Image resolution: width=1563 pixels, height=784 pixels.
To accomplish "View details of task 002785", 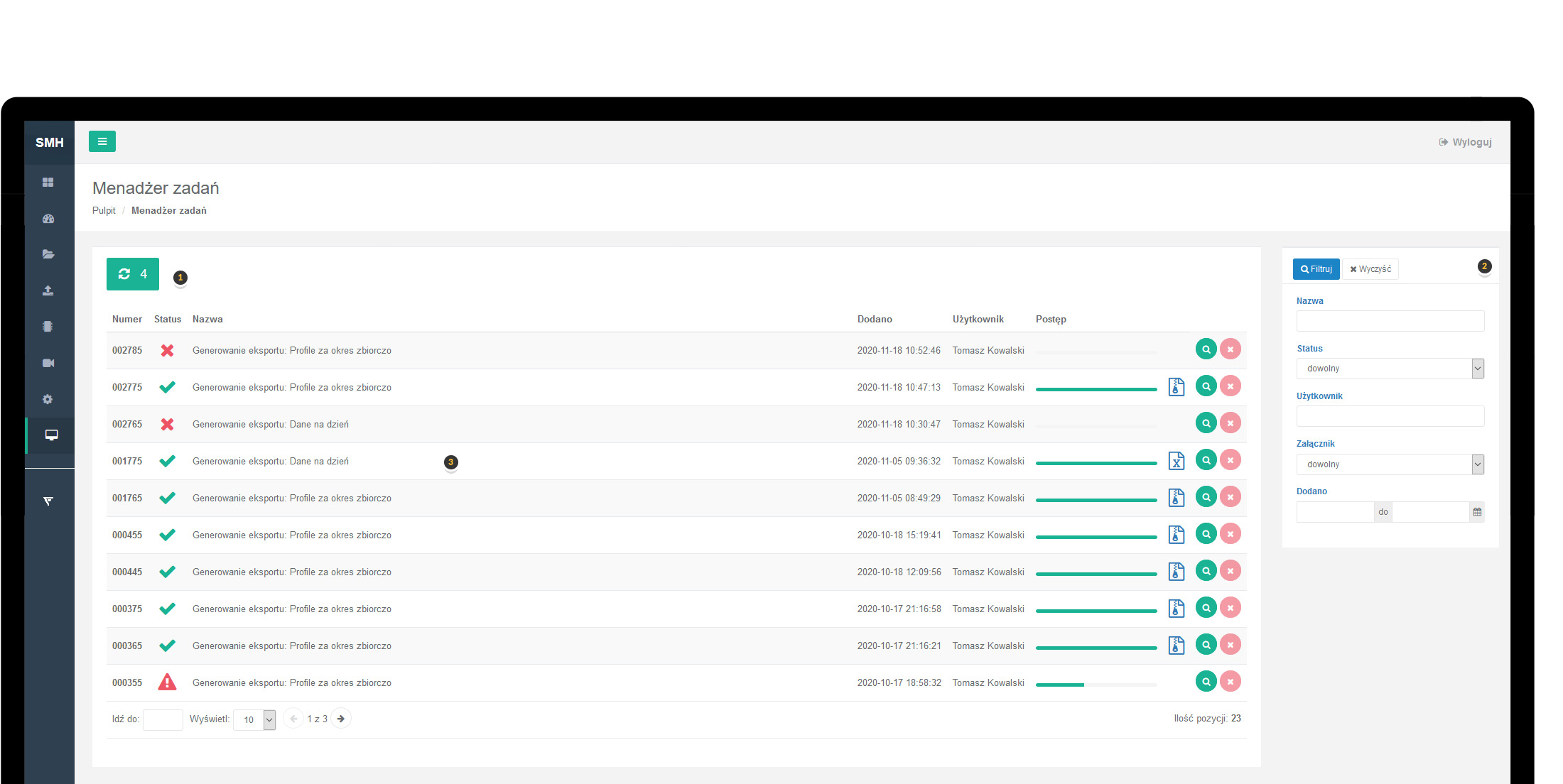I will tap(1206, 349).
